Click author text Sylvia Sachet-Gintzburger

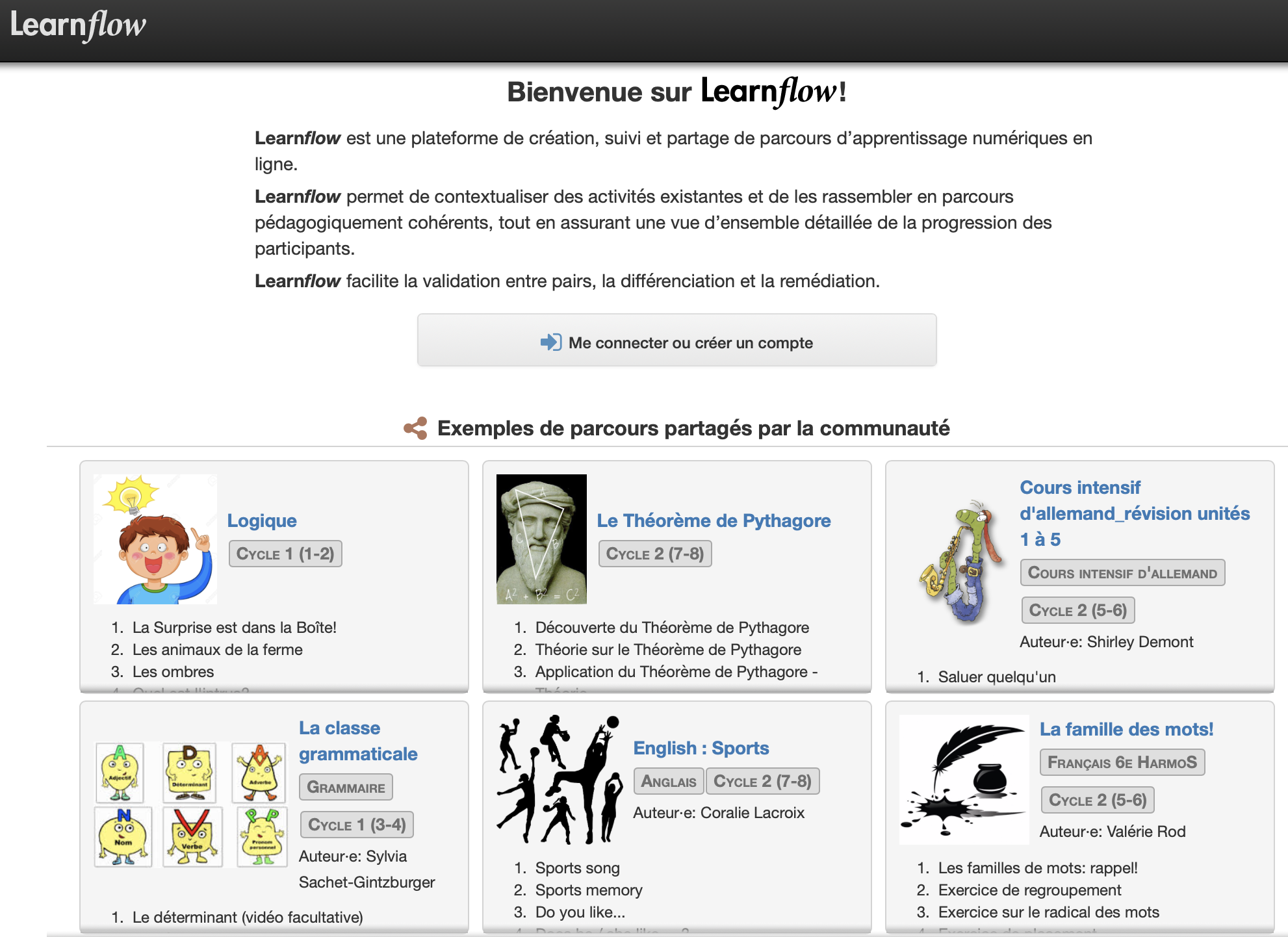click(367, 869)
